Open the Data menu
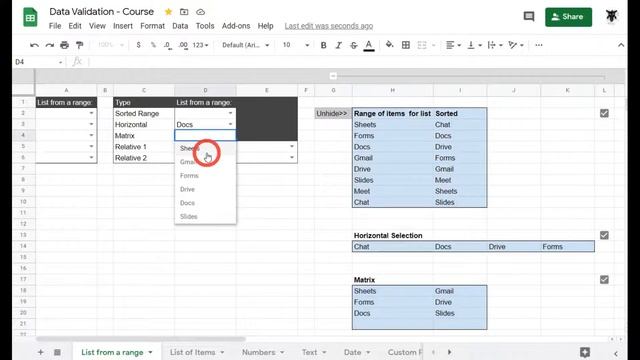The height and width of the screenshot is (360, 640). point(180,26)
